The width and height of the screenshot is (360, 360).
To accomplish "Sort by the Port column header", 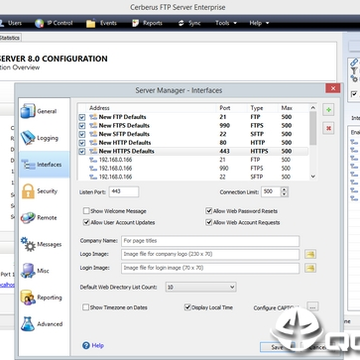I will tap(225, 108).
